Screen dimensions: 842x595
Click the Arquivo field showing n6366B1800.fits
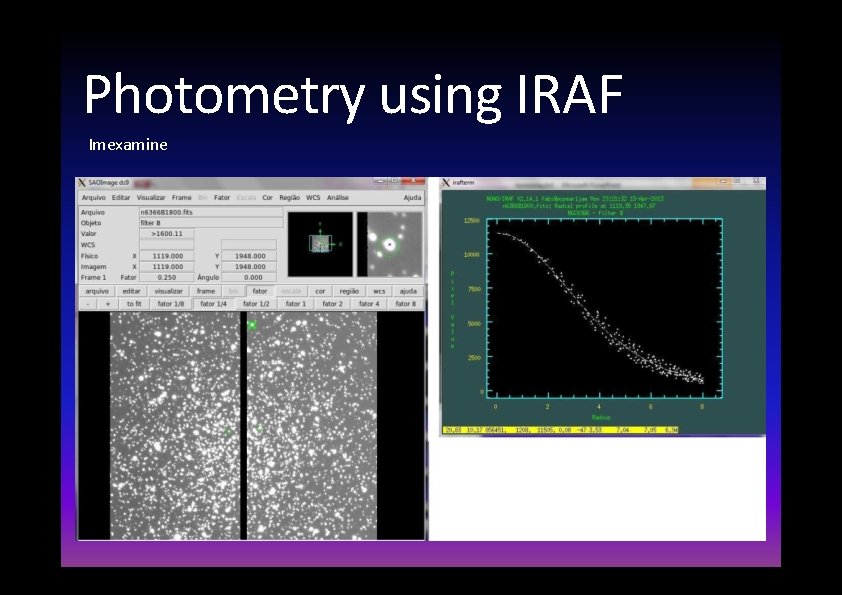(211, 212)
